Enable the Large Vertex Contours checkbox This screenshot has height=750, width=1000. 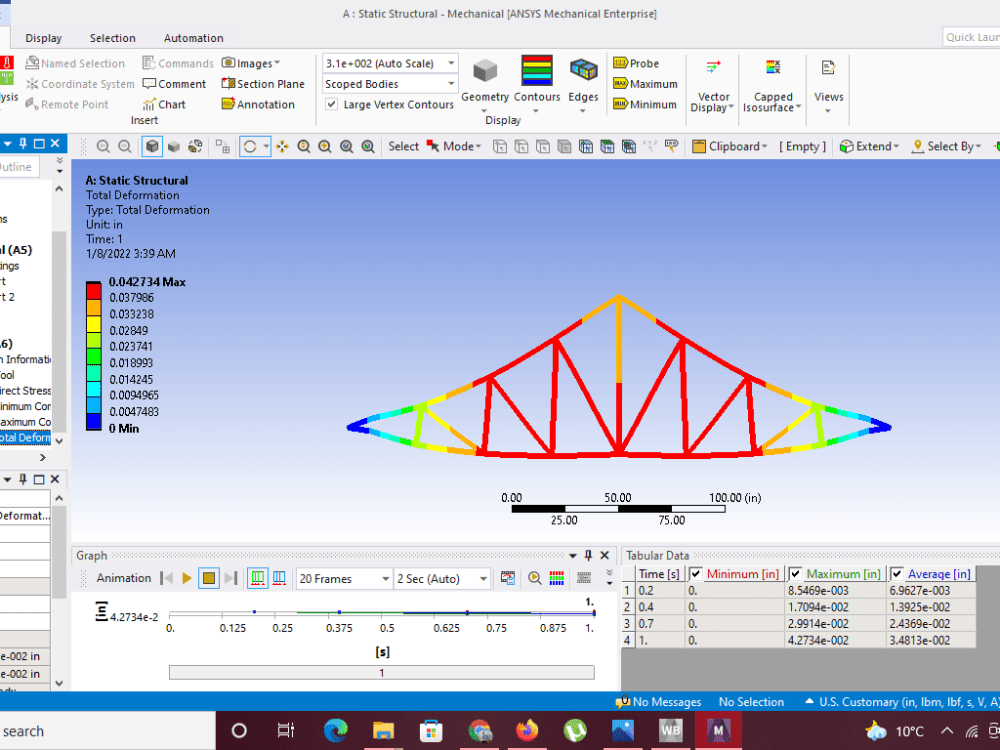331,104
